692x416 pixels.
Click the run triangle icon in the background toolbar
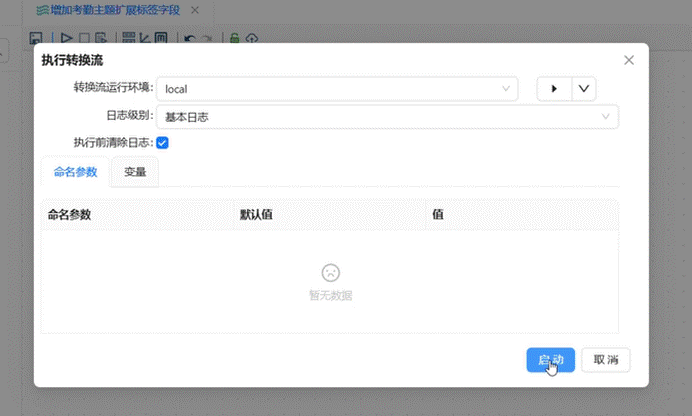coord(67,38)
